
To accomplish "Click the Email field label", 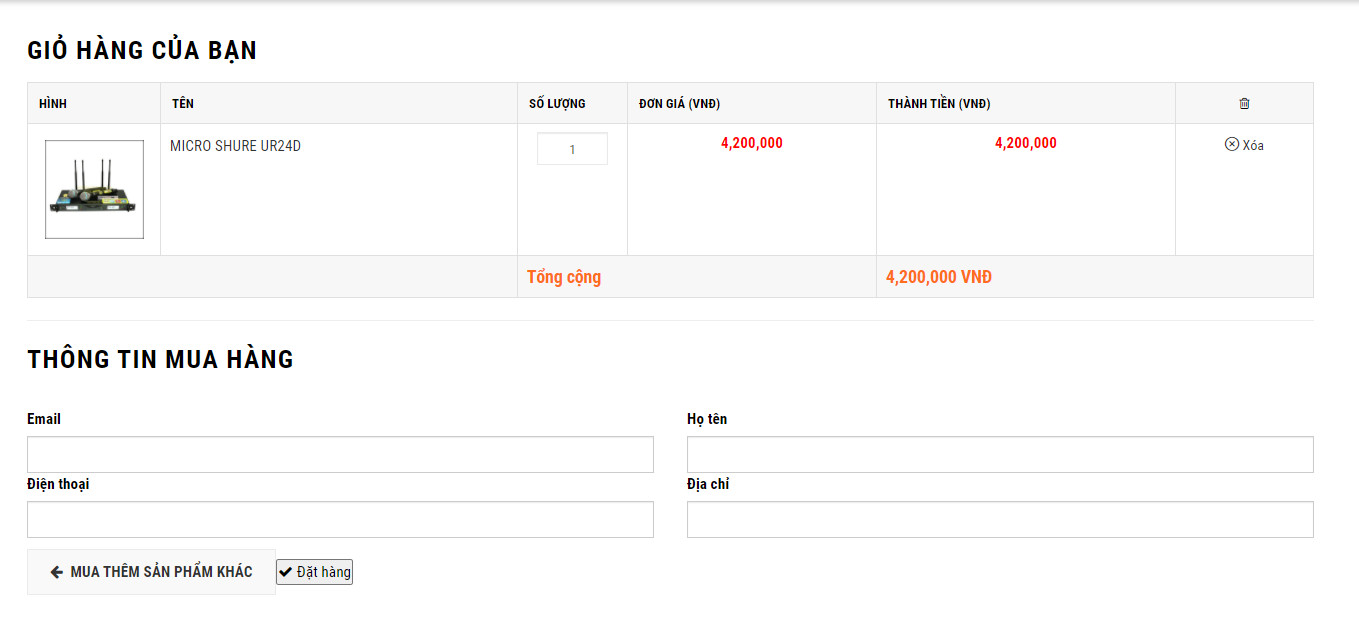I will click(x=44, y=419).
